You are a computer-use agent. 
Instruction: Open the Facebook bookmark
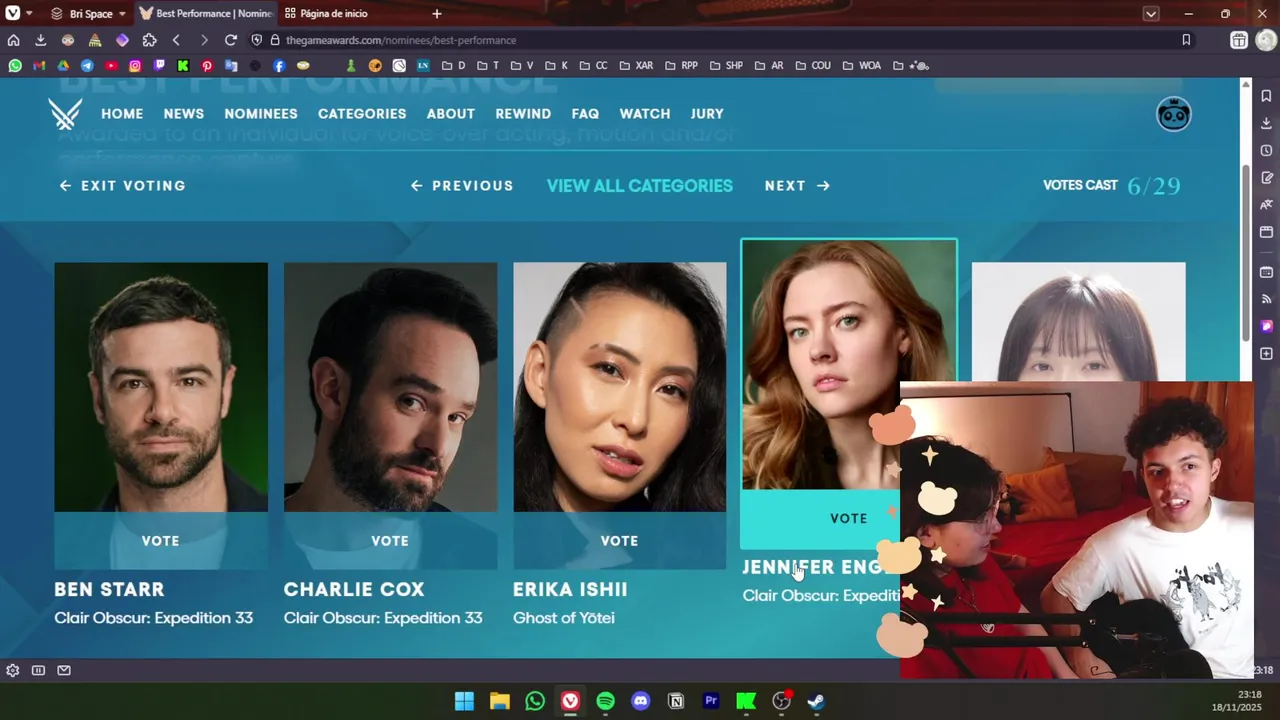coord(279,66)
